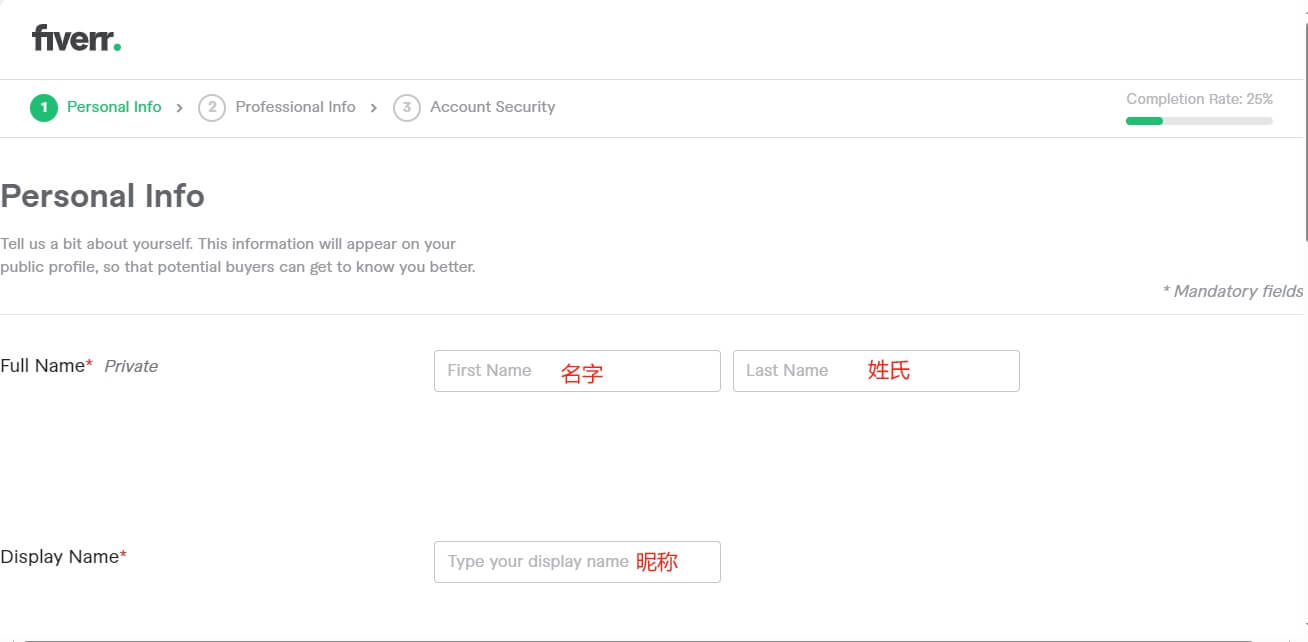Click the page's vertical scrollbar
The width and height of the screenshot is (1308, 642).
[1303, 120]
